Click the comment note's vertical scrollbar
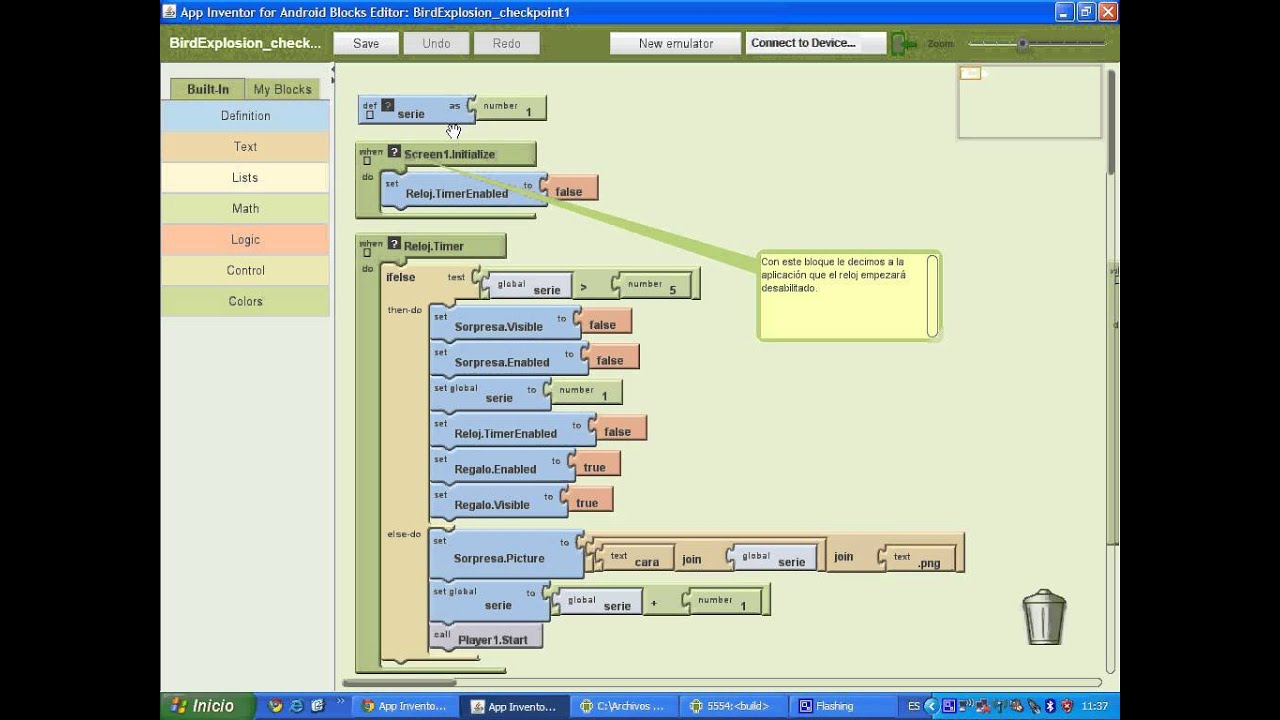 coord(932,295)
